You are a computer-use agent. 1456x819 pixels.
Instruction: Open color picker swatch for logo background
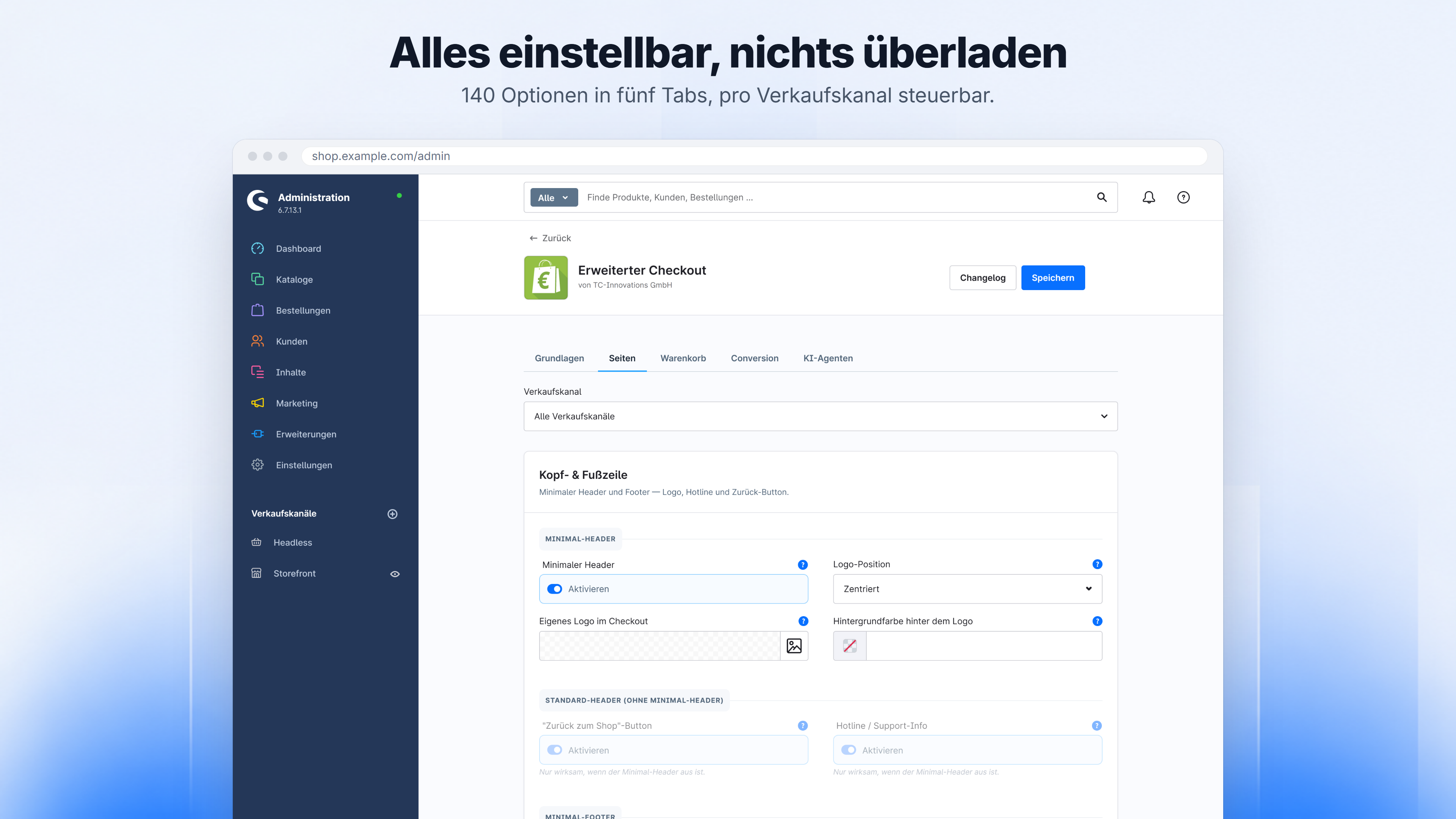pos(849,645)
